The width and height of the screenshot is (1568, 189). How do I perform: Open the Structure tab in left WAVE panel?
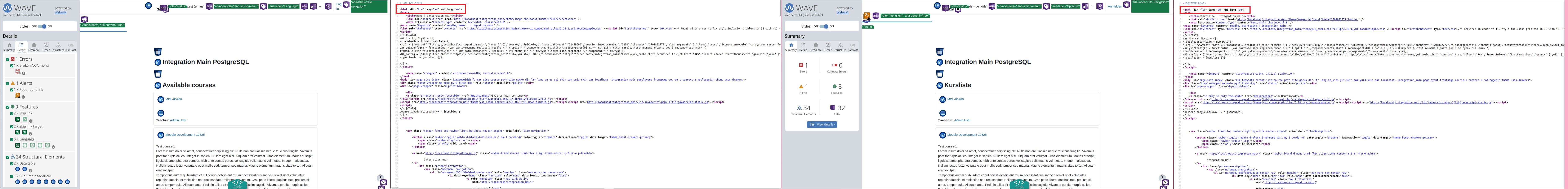click(x=58, y=47)
